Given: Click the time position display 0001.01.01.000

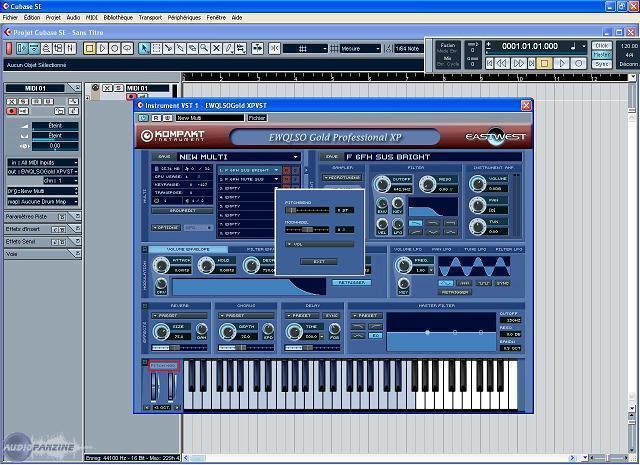Looking at the screenshot, I should 530,47.
